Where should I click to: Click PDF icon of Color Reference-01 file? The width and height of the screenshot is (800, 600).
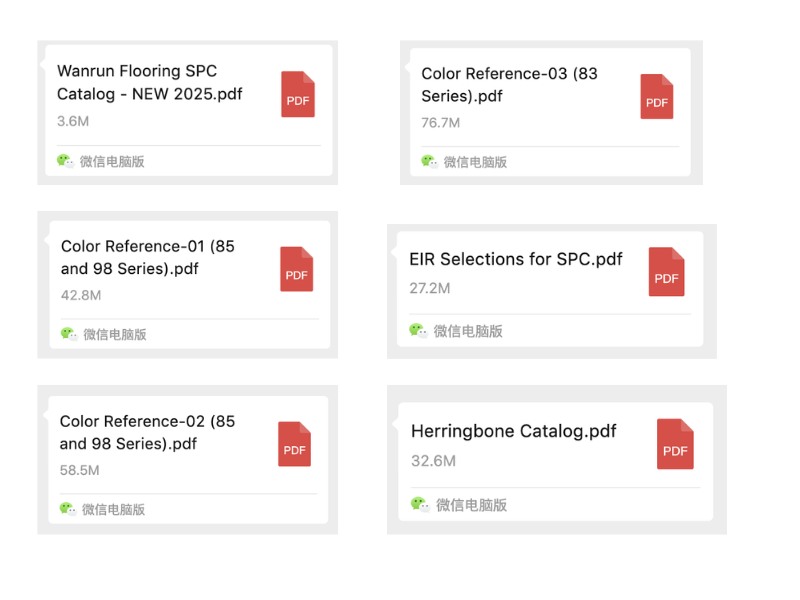click(297, 269)
